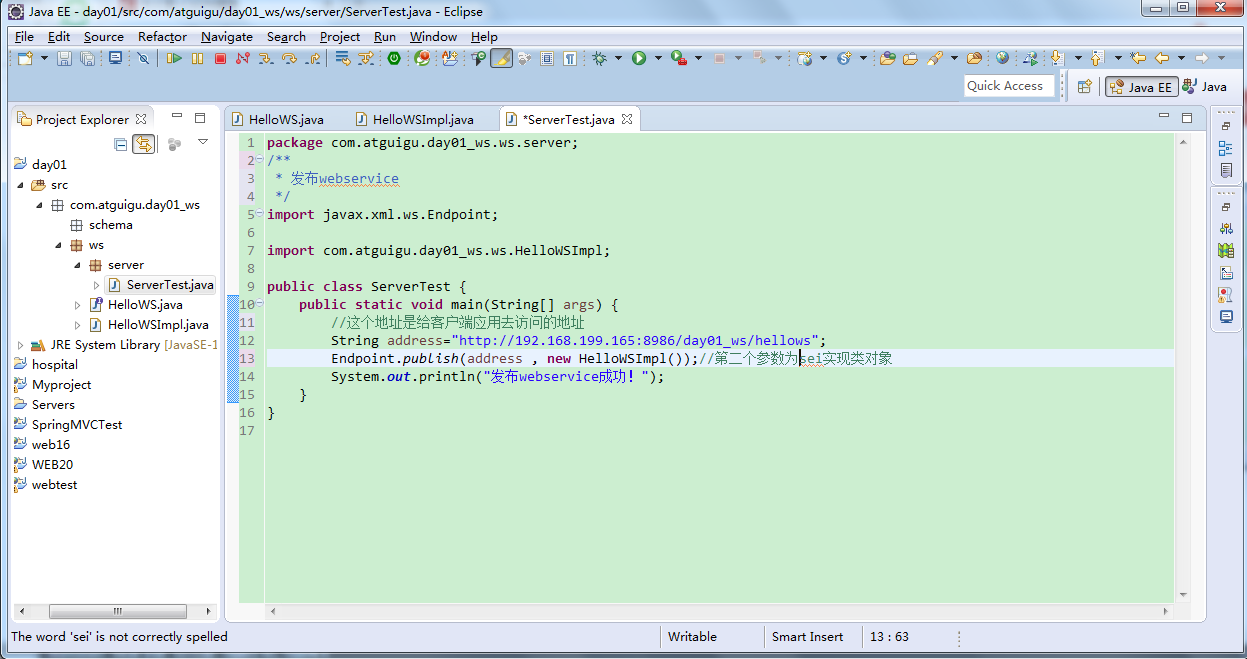
Task: Toggle the line 2 comment folding marker
Action: point(260,160)
